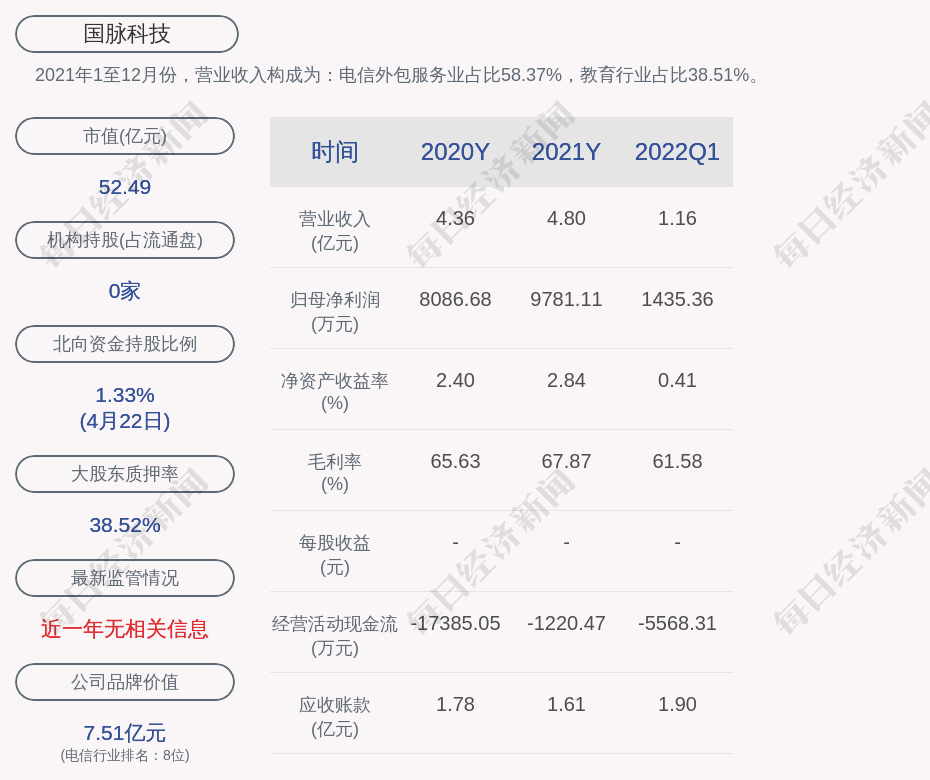Image resolution: width=930 pixels, height=780 pixels.
Task: Click the 2021年1至12月份 revenue composition sentence
Action: (x=397, y=75)
